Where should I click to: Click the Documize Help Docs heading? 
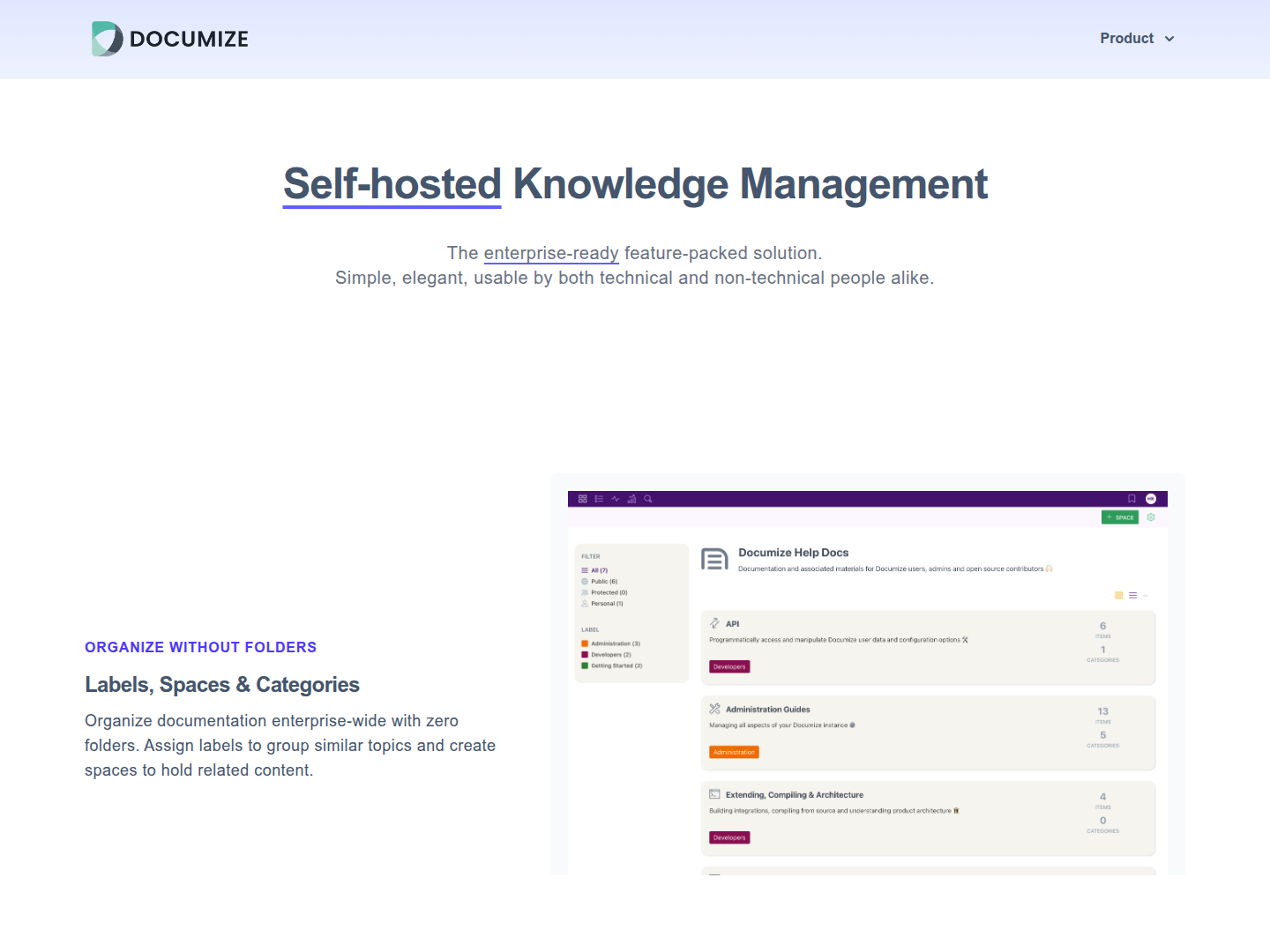point(794,553)
